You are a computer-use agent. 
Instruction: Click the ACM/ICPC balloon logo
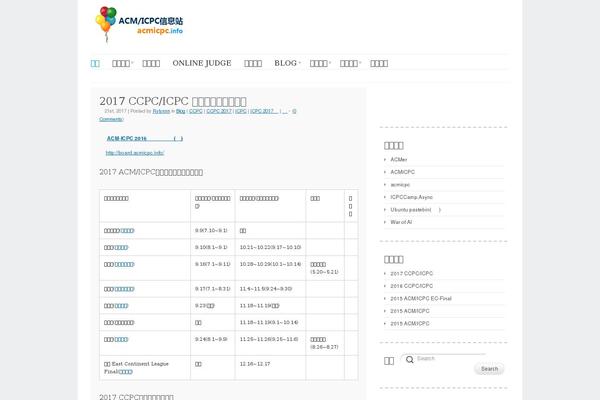pos(139,24)
